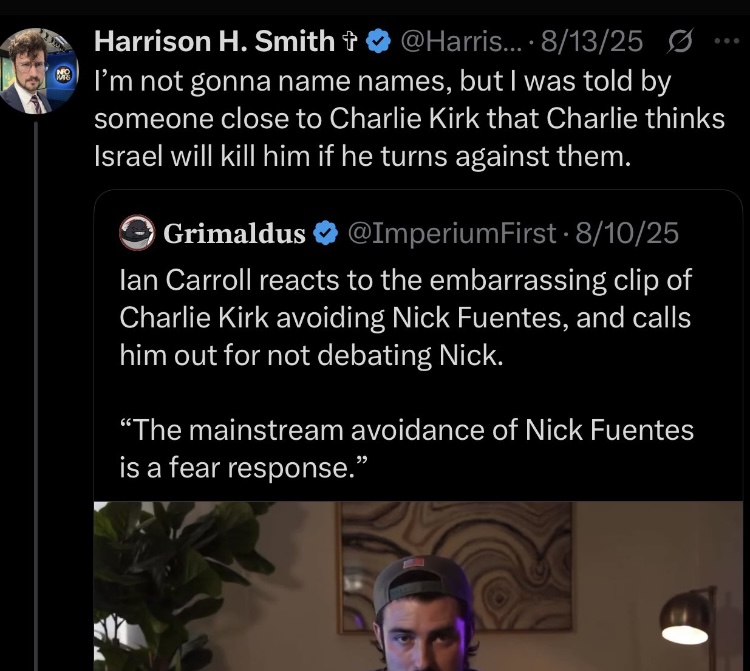Visit the @ImperiumFirst handle
The width and height of the screenshot is (750, 671).
point(450,234)
